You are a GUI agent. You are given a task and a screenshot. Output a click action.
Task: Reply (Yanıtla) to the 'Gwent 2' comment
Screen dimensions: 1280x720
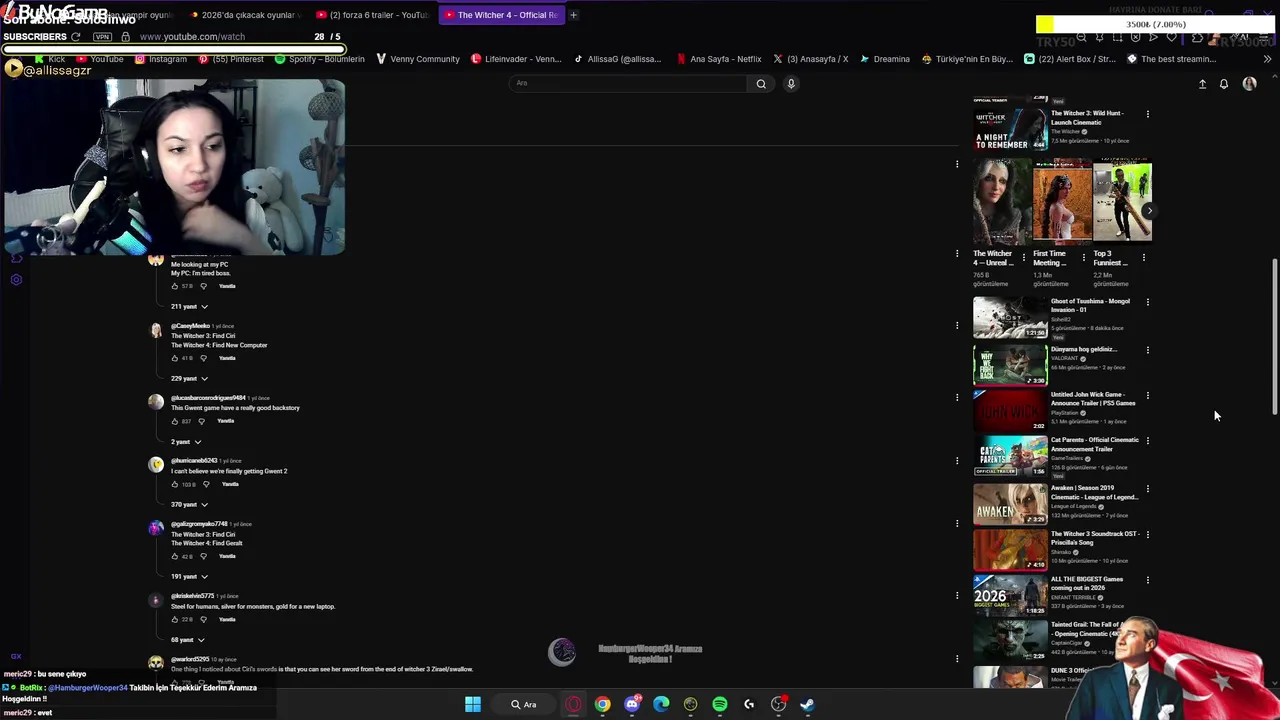click(230, 484)
